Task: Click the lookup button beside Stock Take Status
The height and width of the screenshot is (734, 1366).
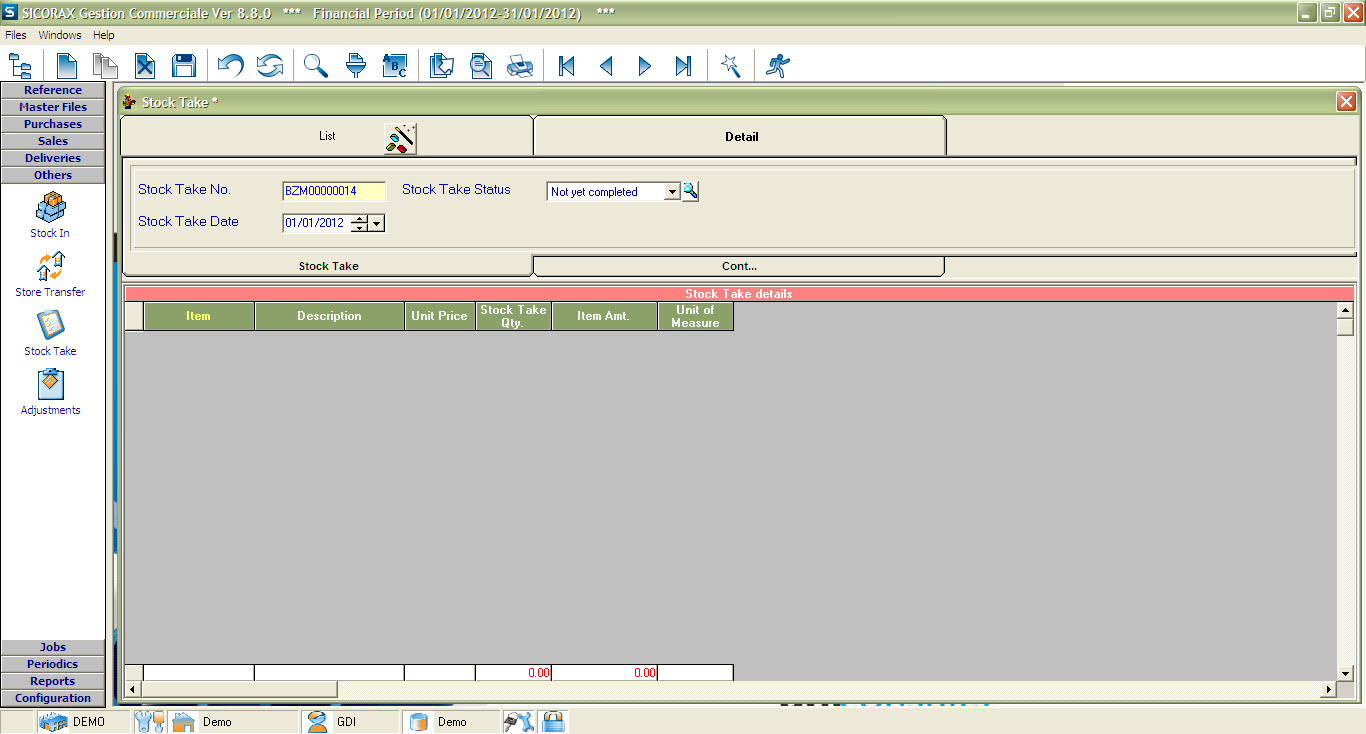Action: 690,191
